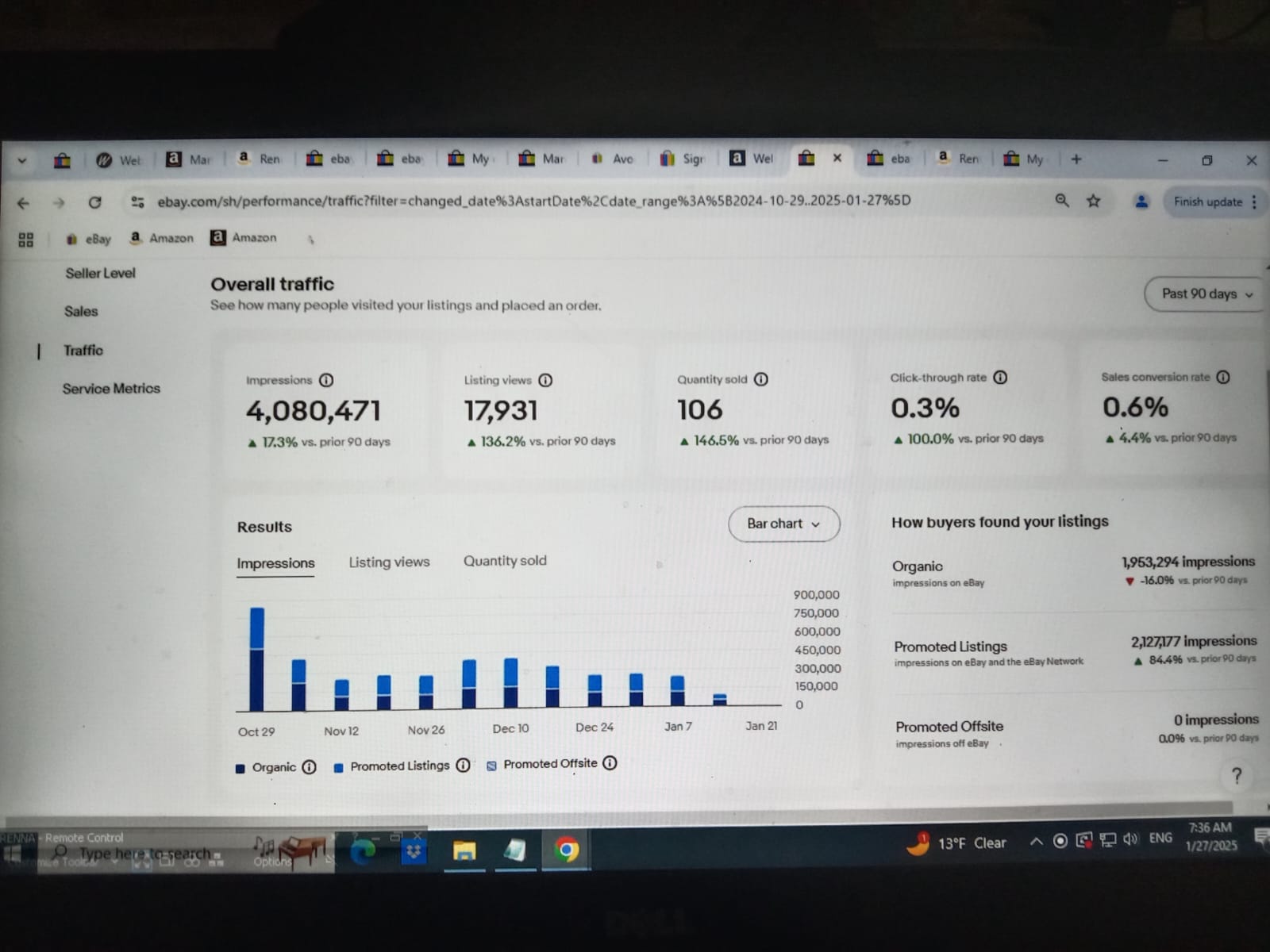Open Chrome from the taskbar
The height and width of the screenshot is (952, 1270).
tap(566, 850)
